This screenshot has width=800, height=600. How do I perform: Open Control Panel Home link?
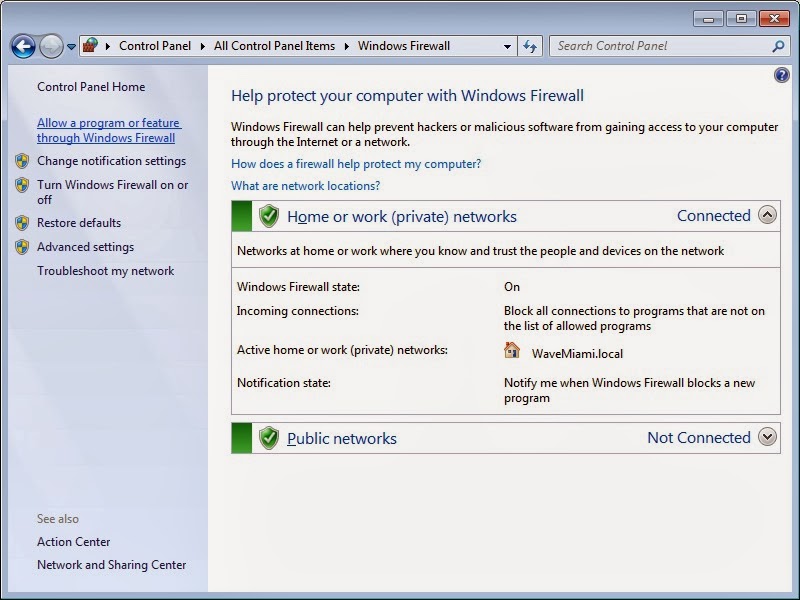pyautogui.click(x=91, y=87)
